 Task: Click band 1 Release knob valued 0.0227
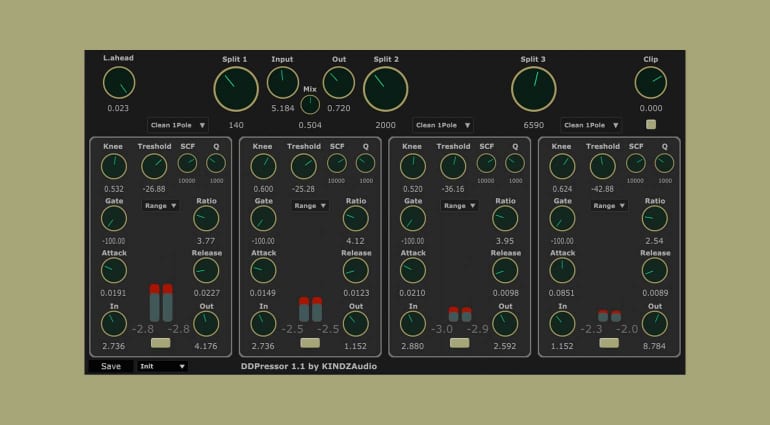click(x=206, y=270)
